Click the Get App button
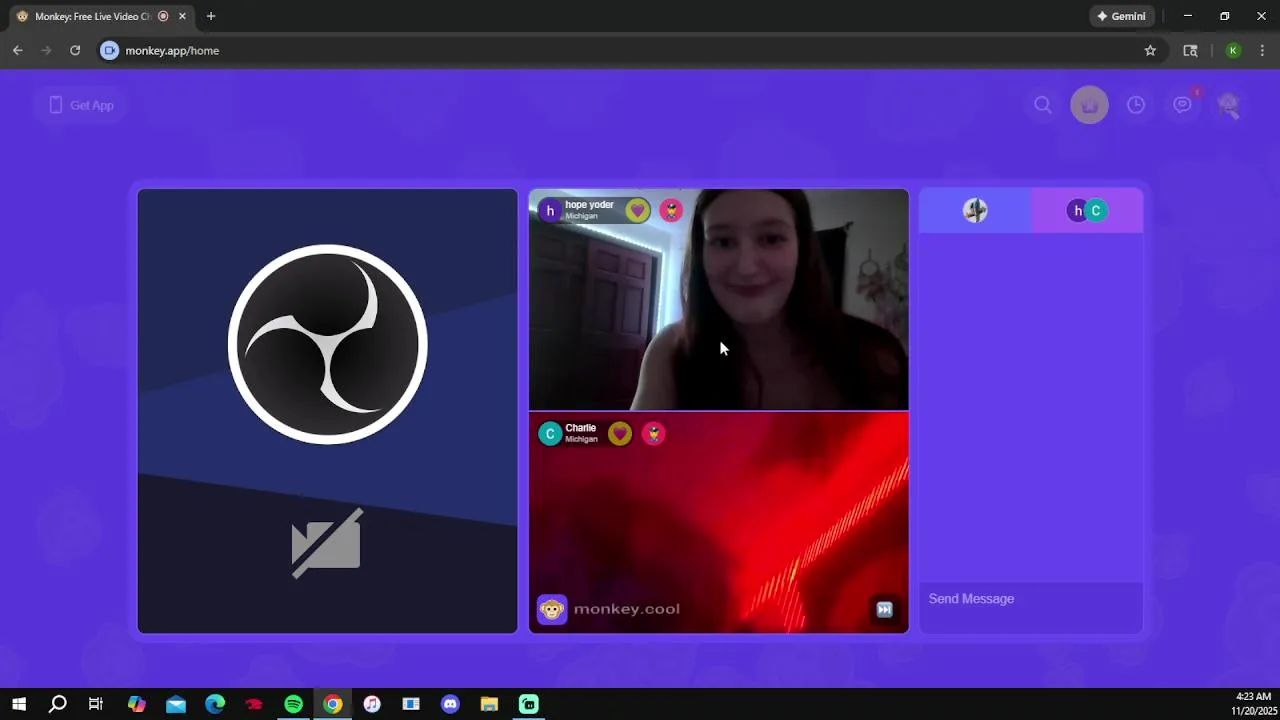The height and width of the screenshot is (720, 1280). tap(82, 105)
